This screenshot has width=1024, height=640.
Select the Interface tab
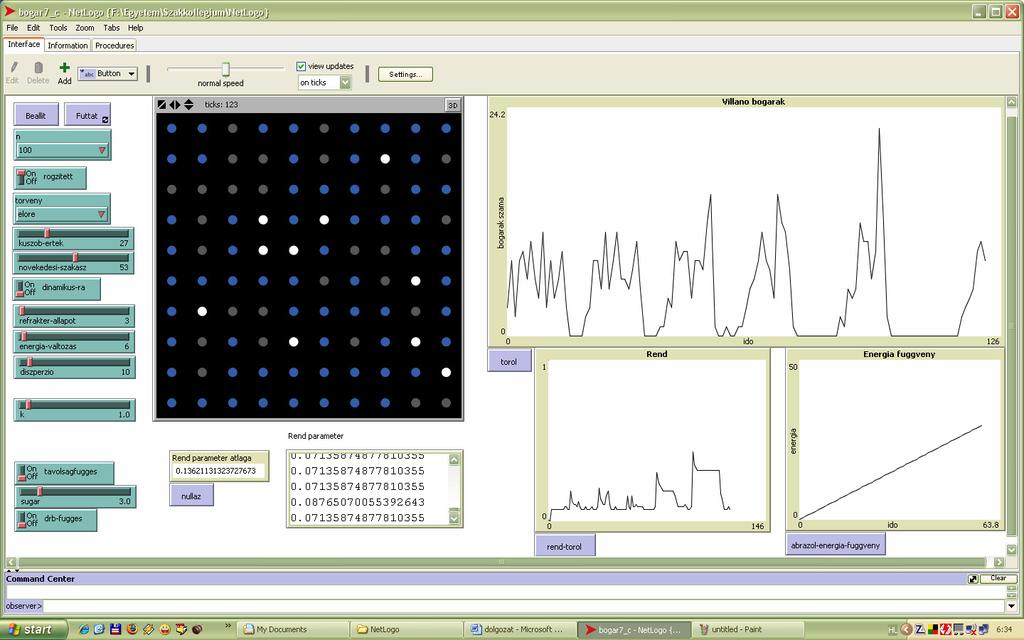click(24, 44)
